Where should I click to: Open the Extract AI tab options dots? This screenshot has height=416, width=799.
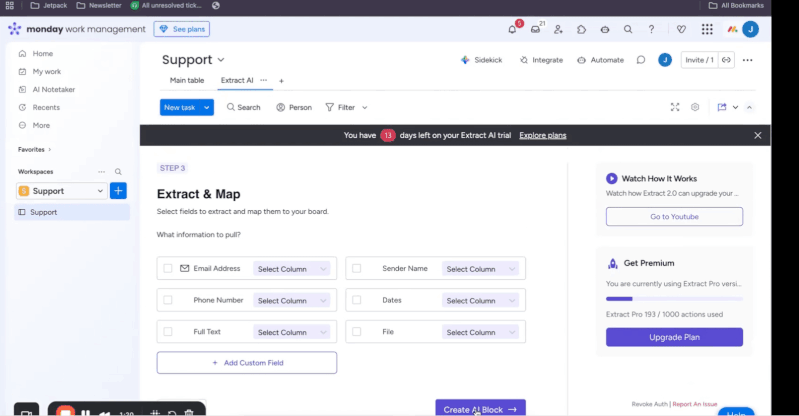click(x=263, y=80)
